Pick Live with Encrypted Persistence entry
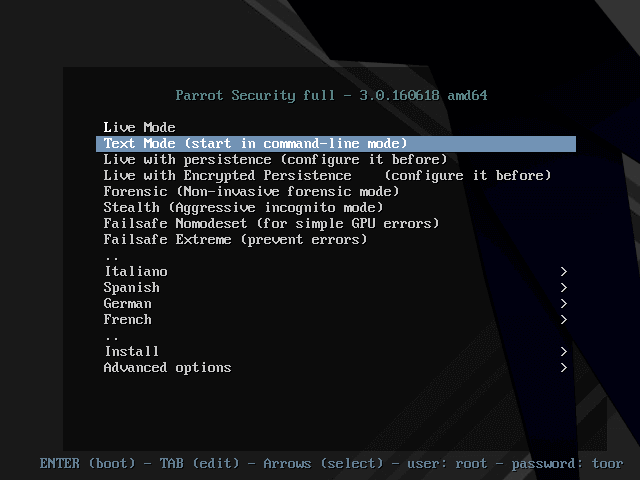Viewport: 640px width, 480px height. [x=327, y=175]
